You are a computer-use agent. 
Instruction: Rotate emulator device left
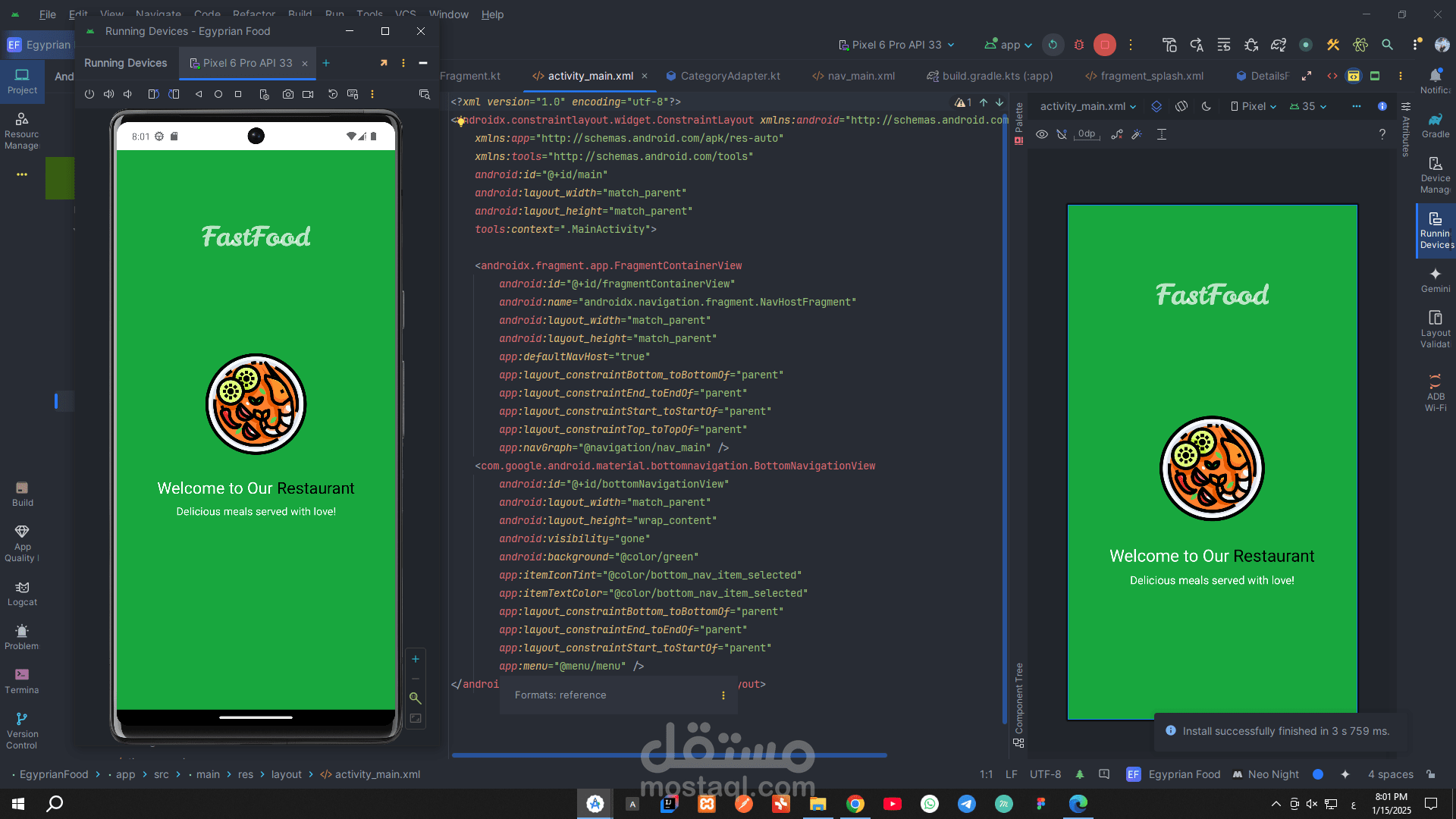(153, 95)
